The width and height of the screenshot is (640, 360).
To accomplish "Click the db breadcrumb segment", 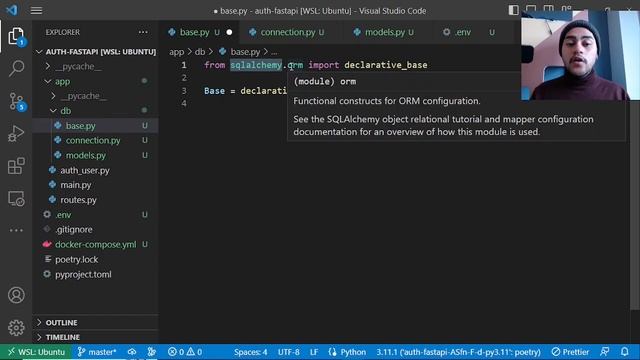I will (200, 52).
